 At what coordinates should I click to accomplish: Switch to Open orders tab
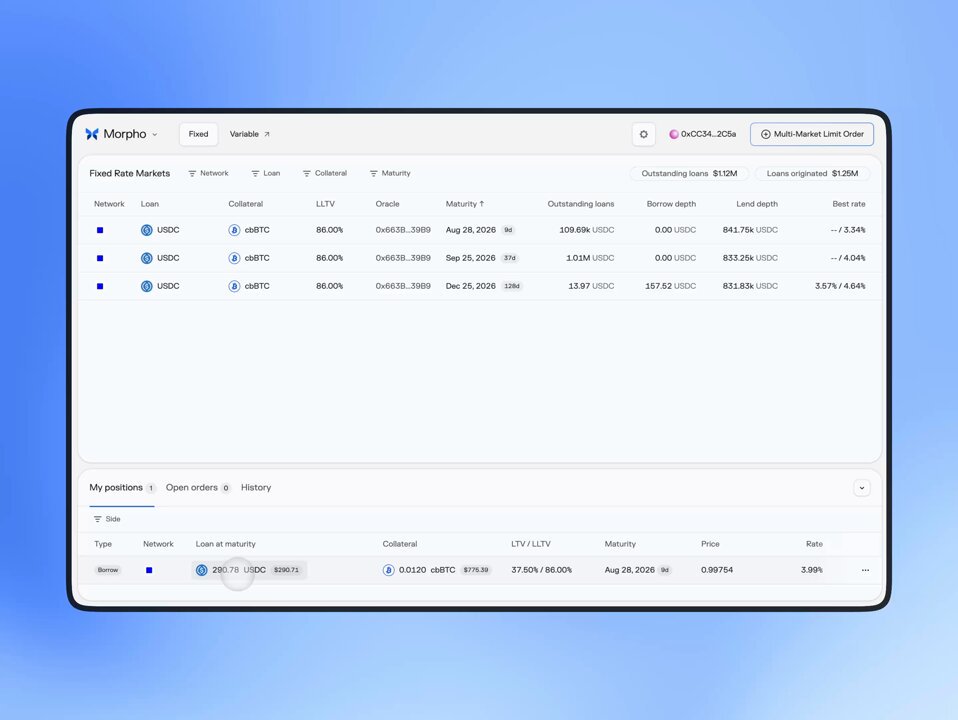click(198, 488)
